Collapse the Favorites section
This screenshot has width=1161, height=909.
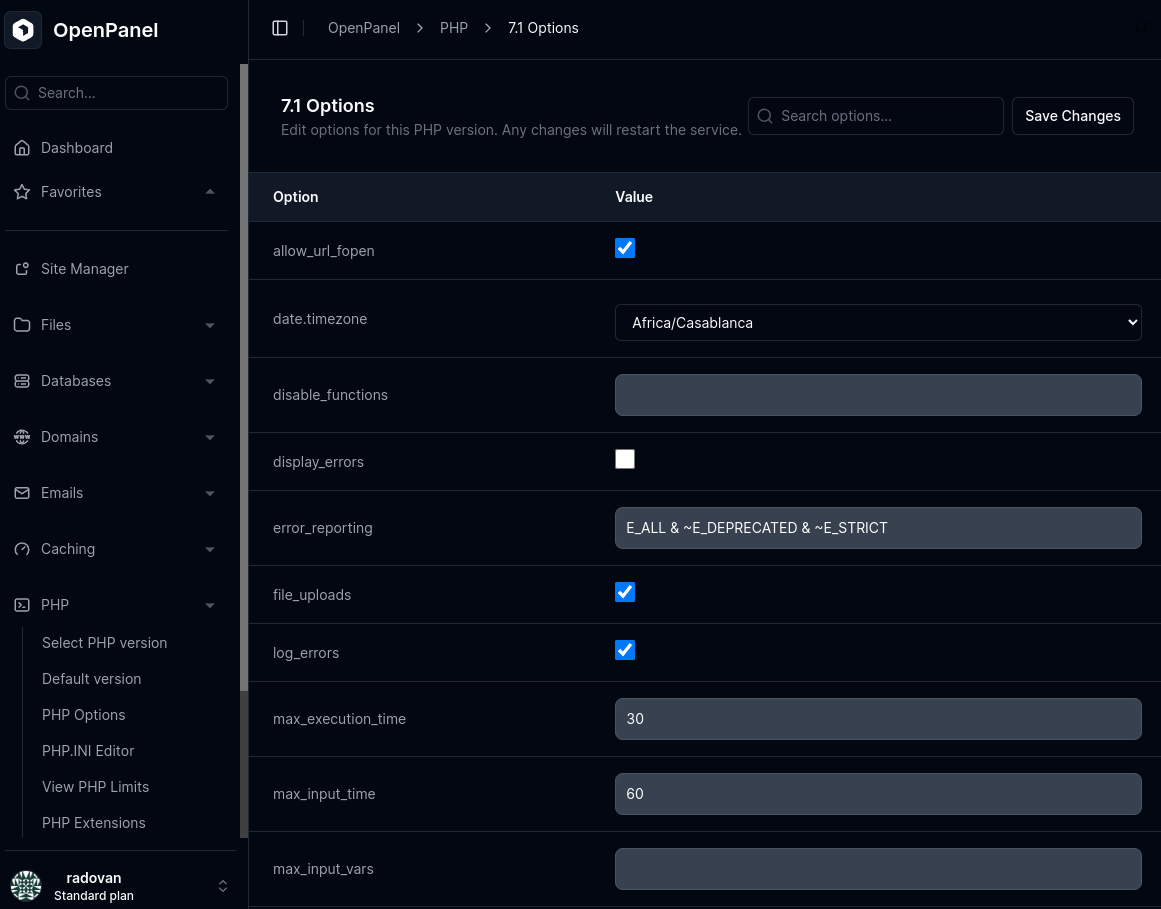tap(209, 191)
